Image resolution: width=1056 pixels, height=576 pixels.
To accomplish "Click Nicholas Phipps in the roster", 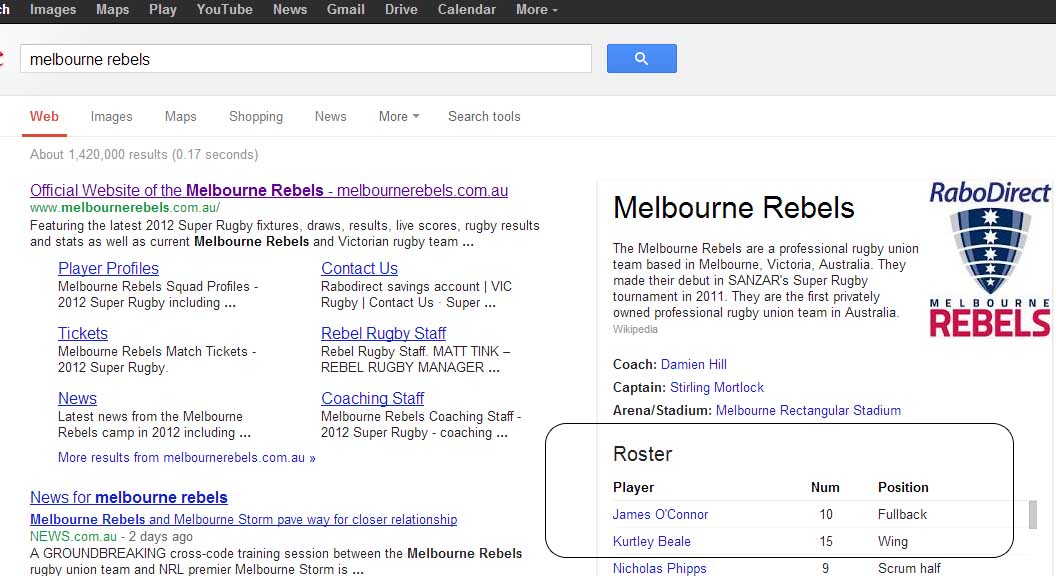I will tap(659, 569).
